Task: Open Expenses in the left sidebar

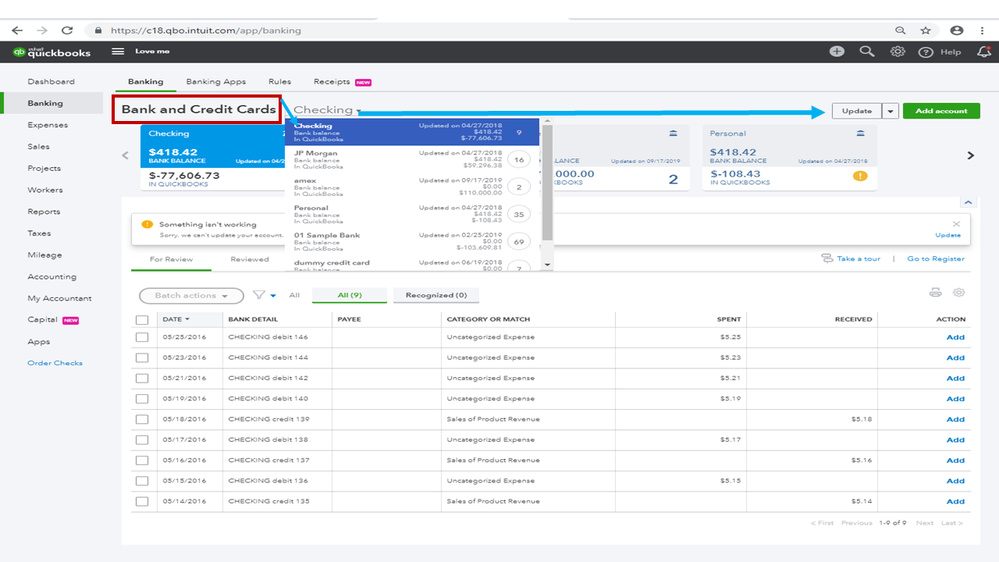Action: click(x=48, y=125)
